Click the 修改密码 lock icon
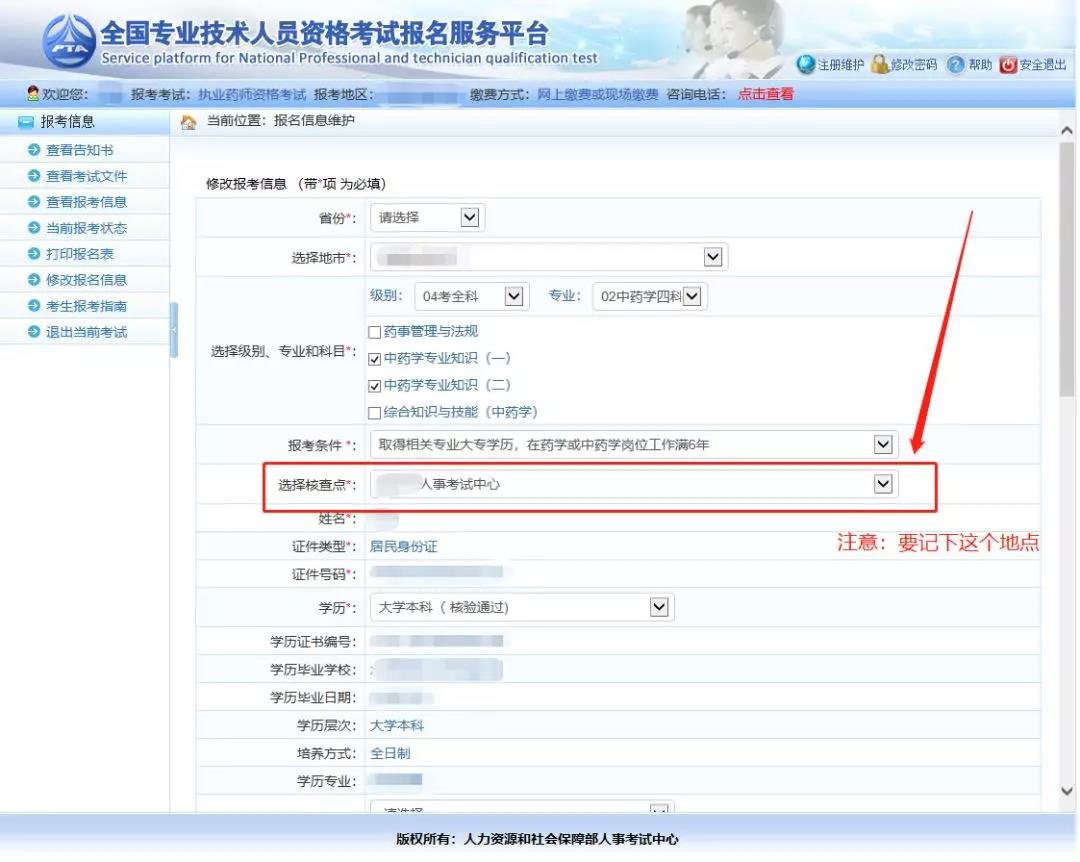This screenshot has width=1080, height=862. pos(880,64)
